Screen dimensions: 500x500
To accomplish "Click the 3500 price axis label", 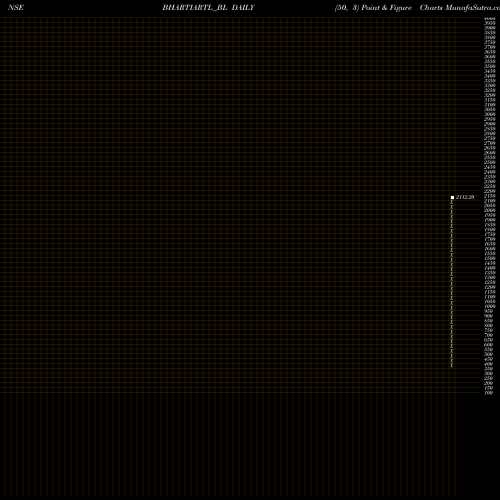I will (x=490, y=66).
